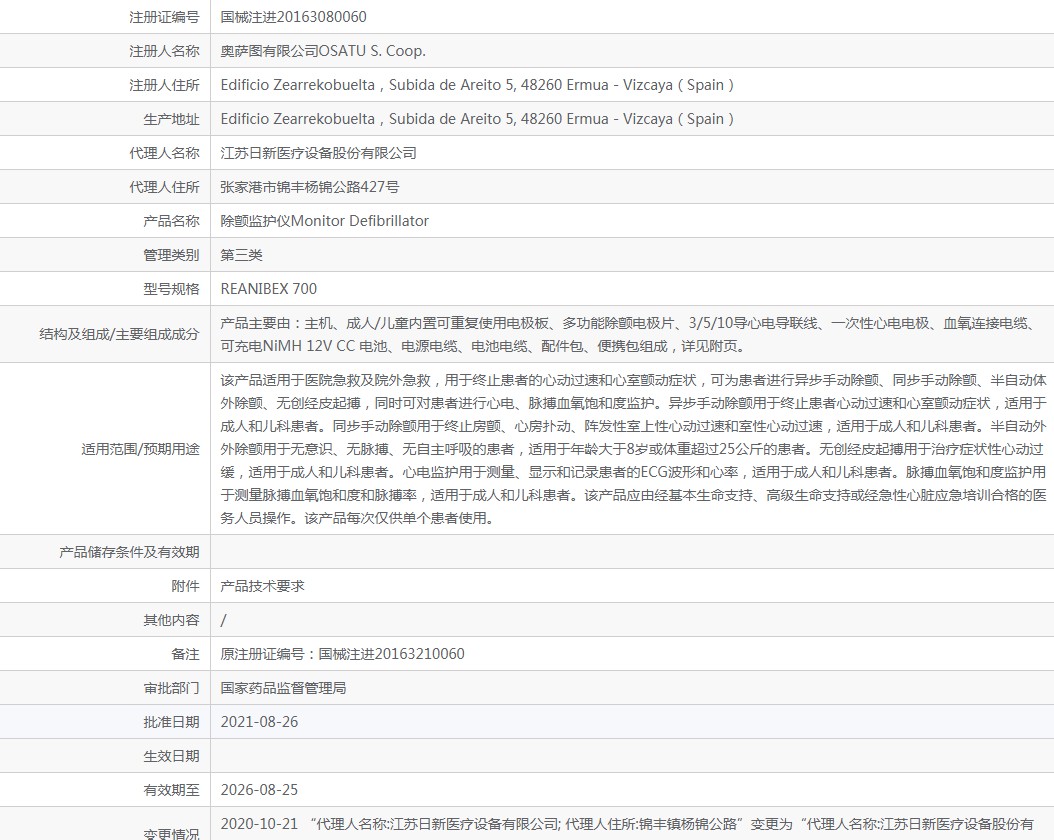Click the 附件 label
The height and width of the screenshot is (840, 1054).
185,586
